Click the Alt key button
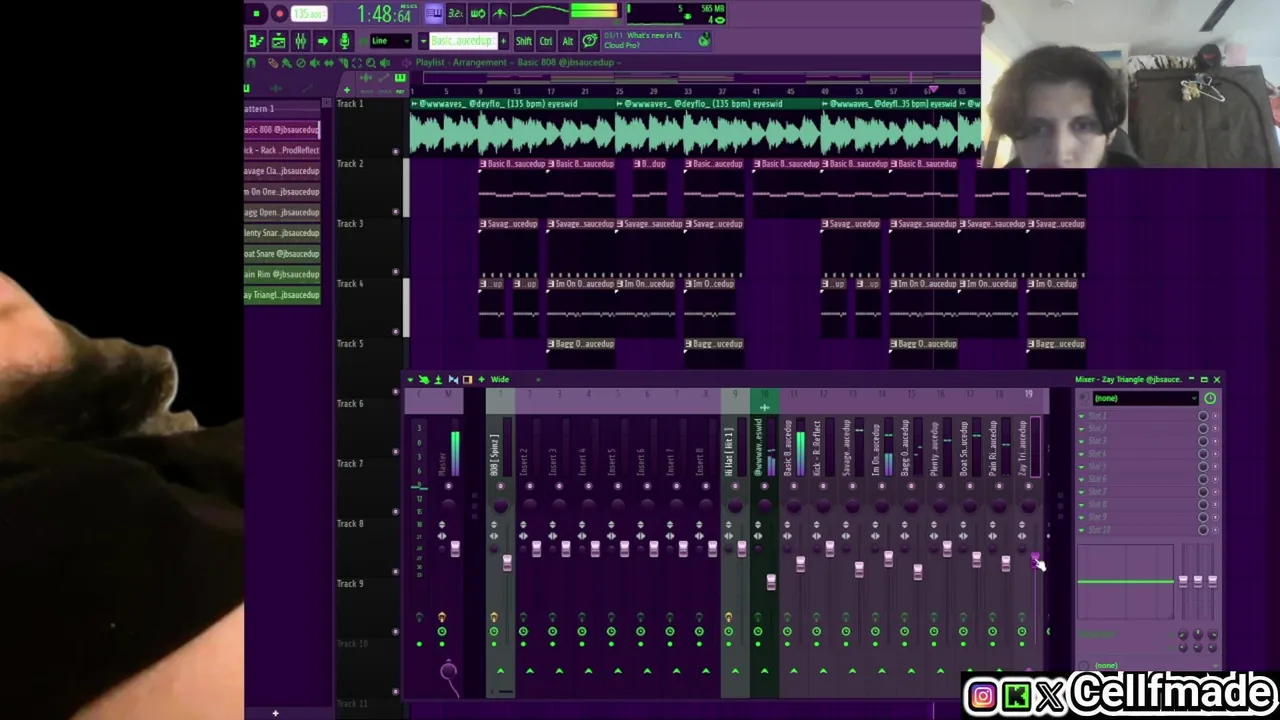 click(567, 41)
